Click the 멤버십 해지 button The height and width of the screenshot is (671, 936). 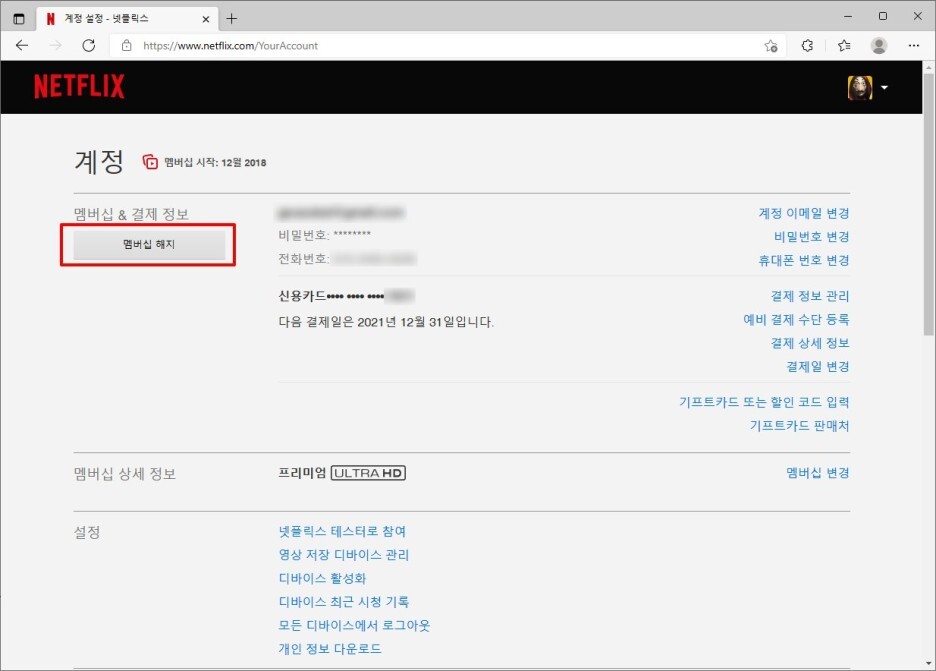click(149, 244)
